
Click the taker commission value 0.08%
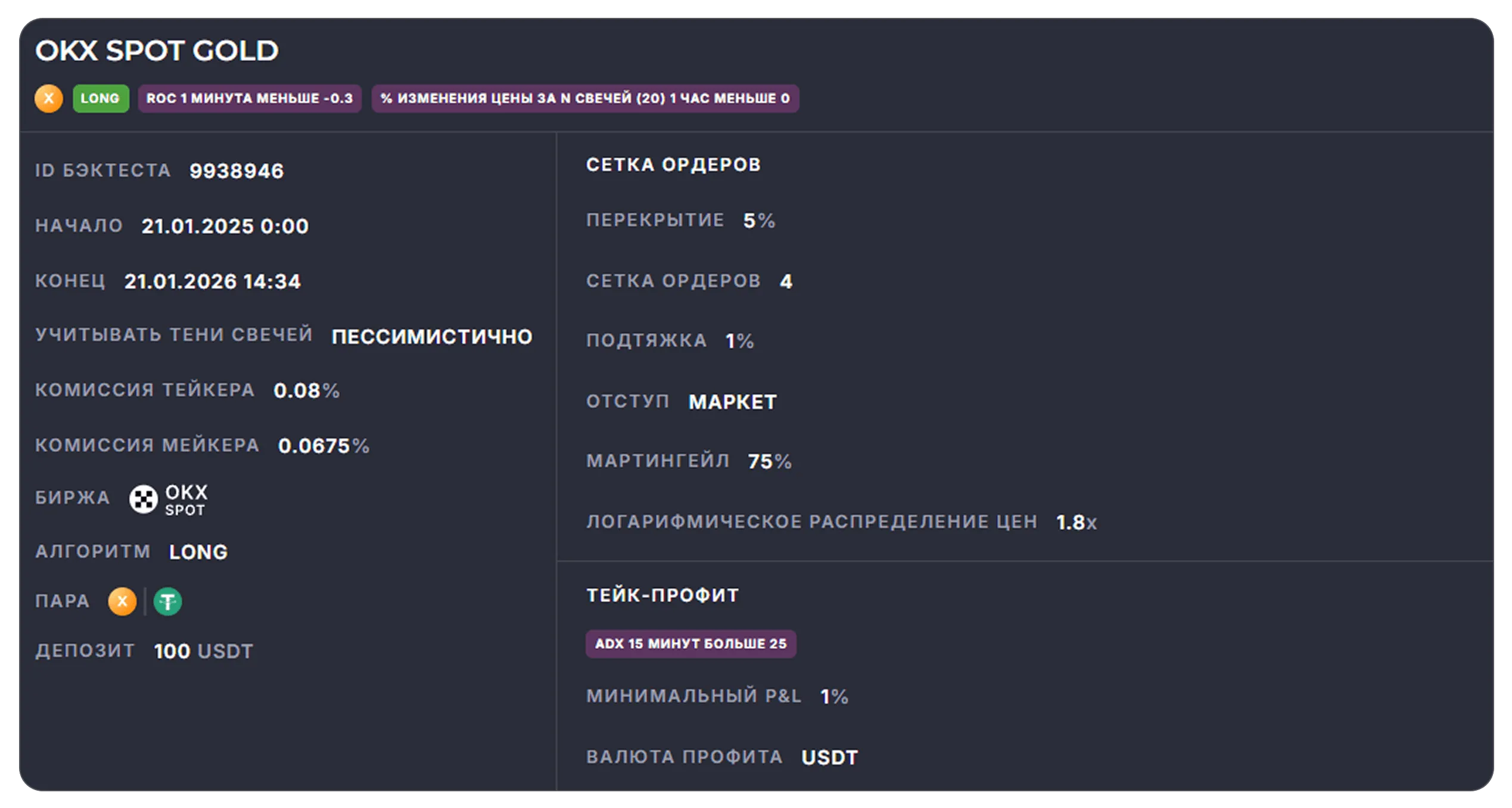[307, 391]
